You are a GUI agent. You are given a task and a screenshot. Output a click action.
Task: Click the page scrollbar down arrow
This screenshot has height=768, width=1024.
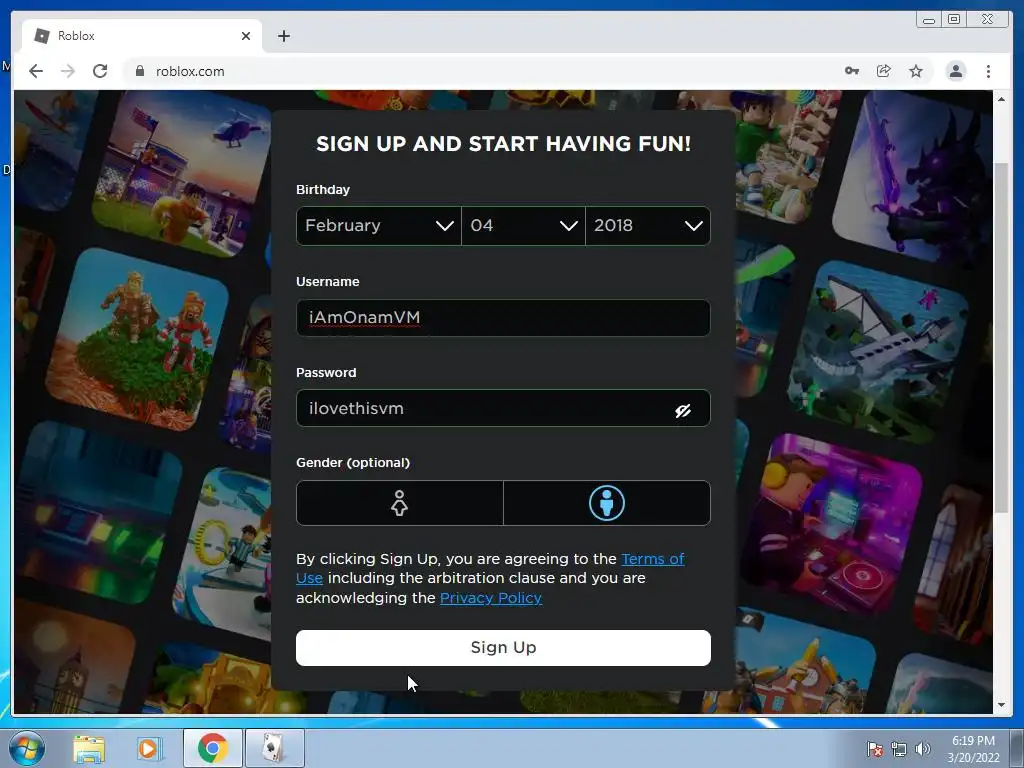click(1001, 705)
